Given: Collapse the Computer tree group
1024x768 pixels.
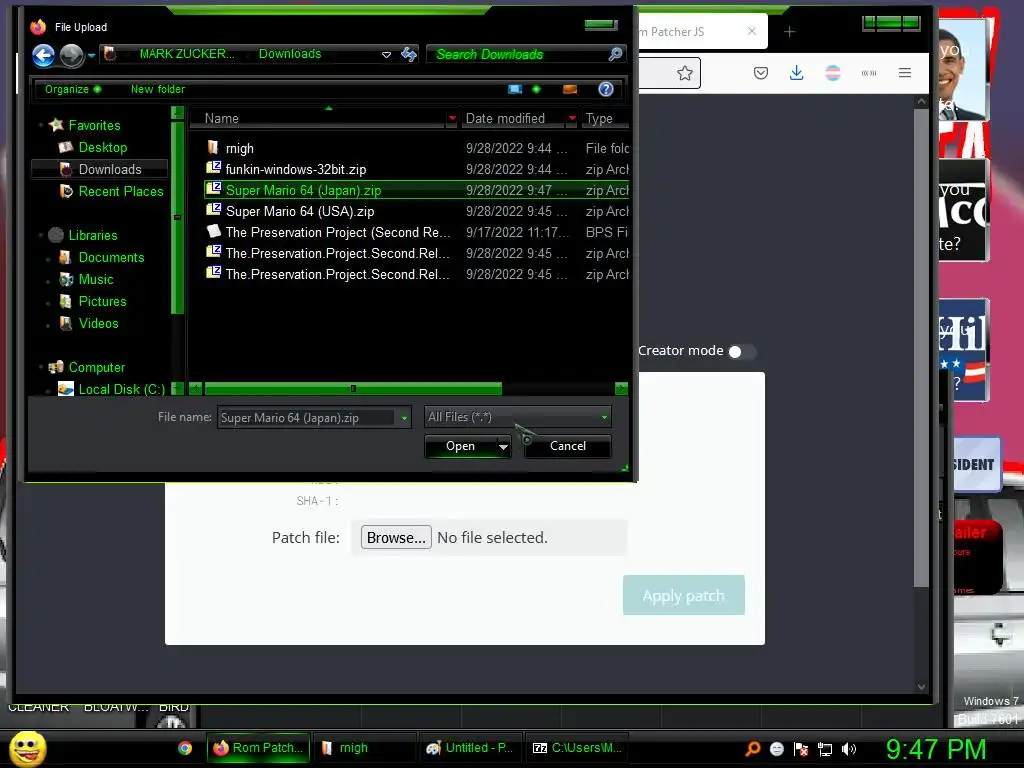Looking at the screenshot, I should (40, 368).
